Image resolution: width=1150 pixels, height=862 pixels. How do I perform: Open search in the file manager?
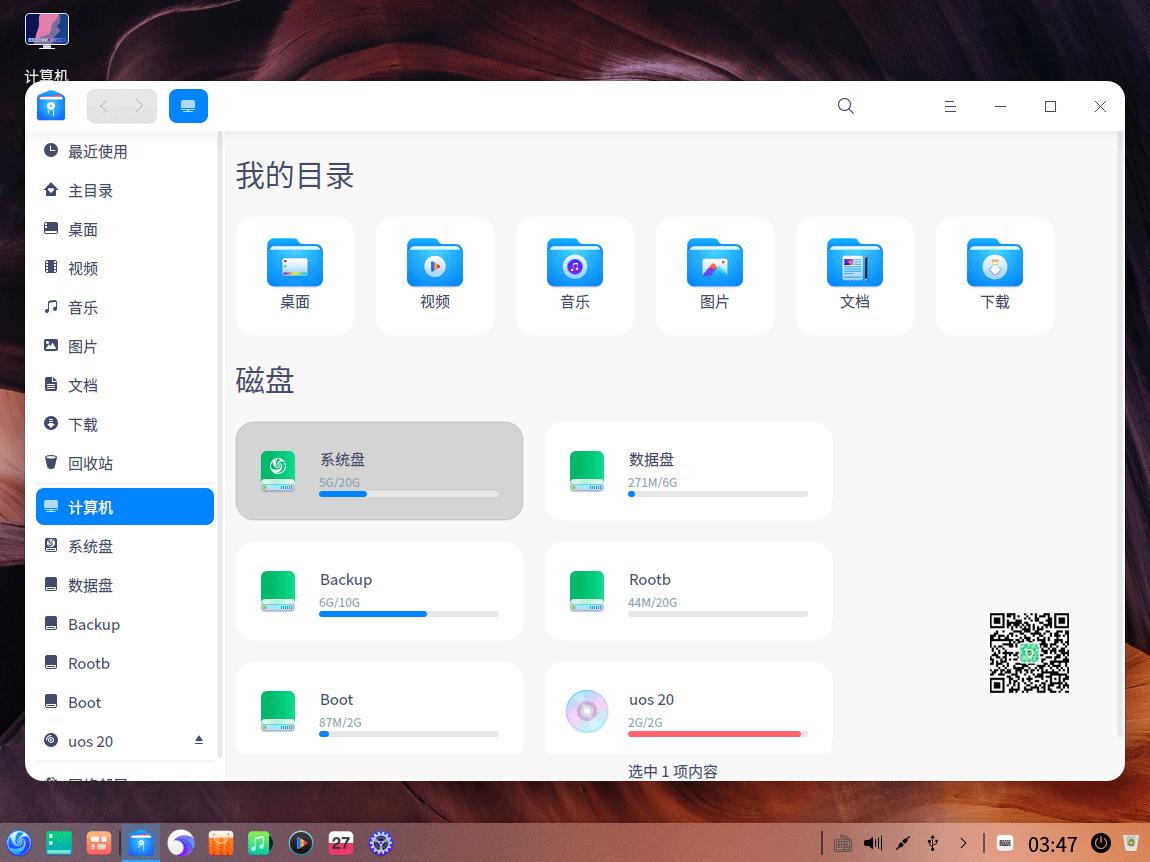[845, 106]
